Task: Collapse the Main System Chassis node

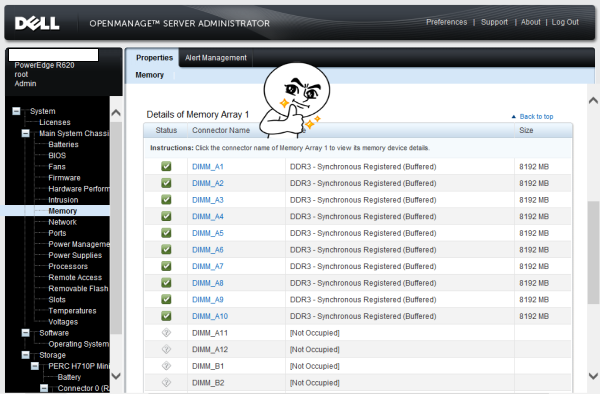Action: pos(25,133)
